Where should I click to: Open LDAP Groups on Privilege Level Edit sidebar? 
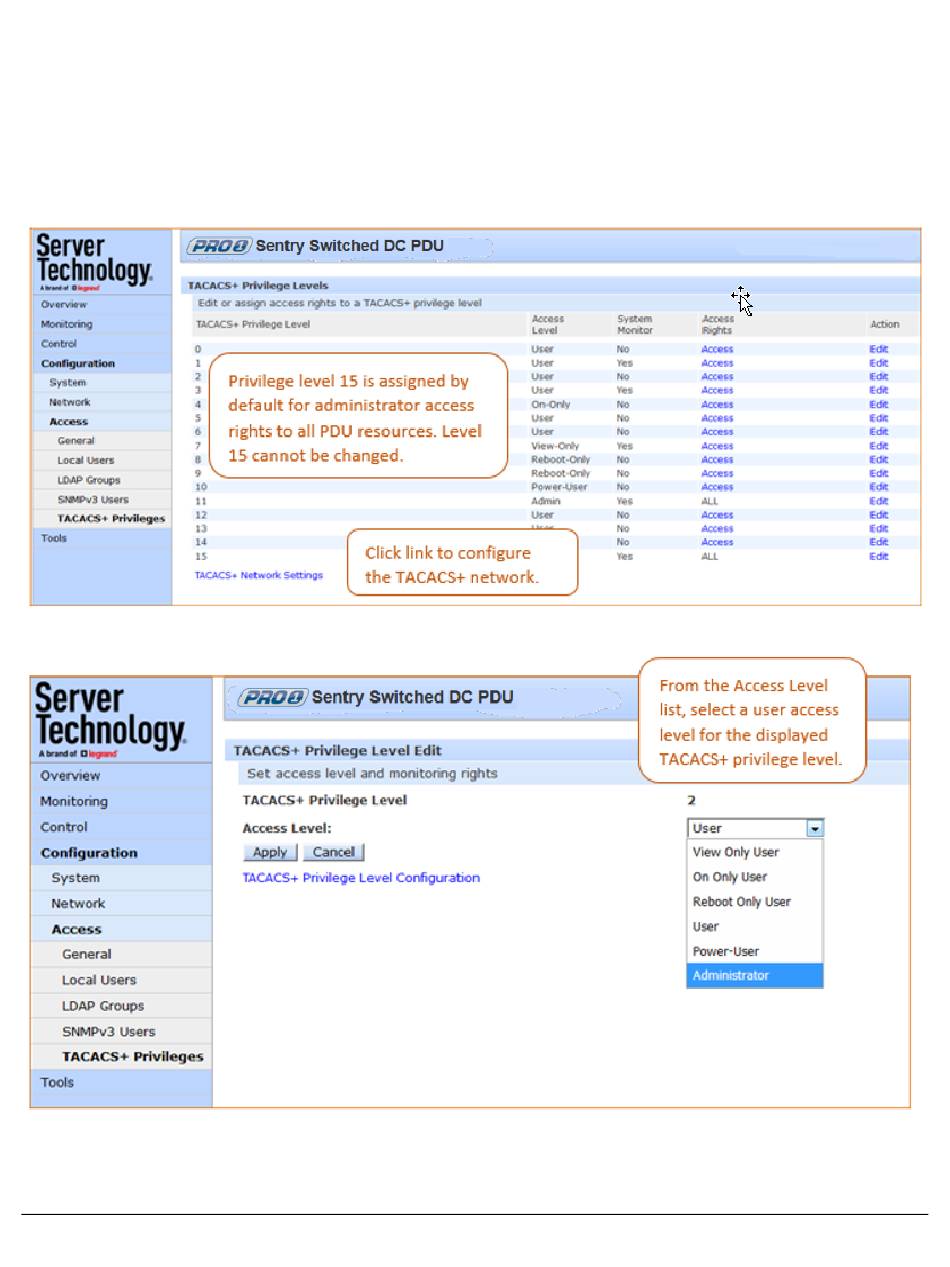point(103,1006)
